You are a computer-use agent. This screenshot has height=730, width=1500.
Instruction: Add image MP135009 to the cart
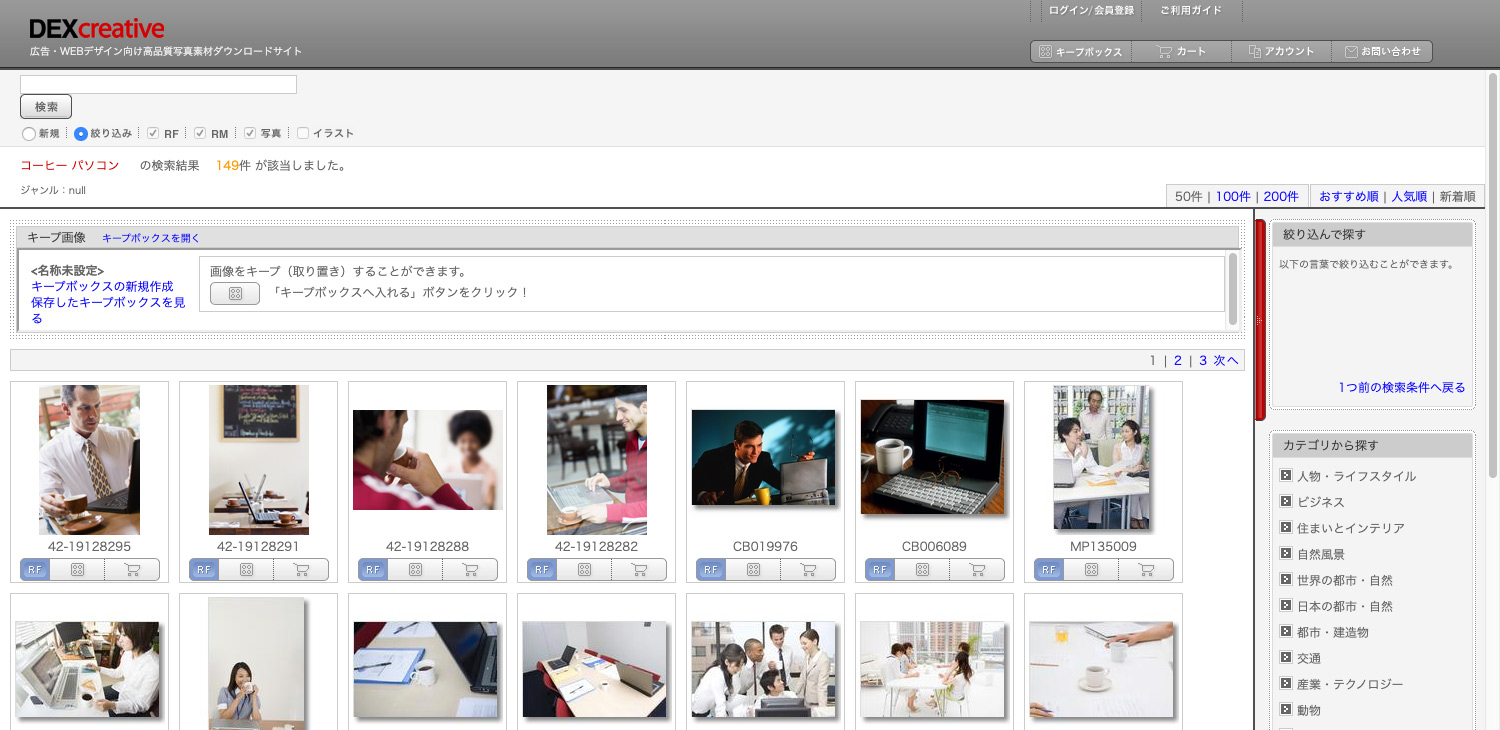(x=1146, y=570)
